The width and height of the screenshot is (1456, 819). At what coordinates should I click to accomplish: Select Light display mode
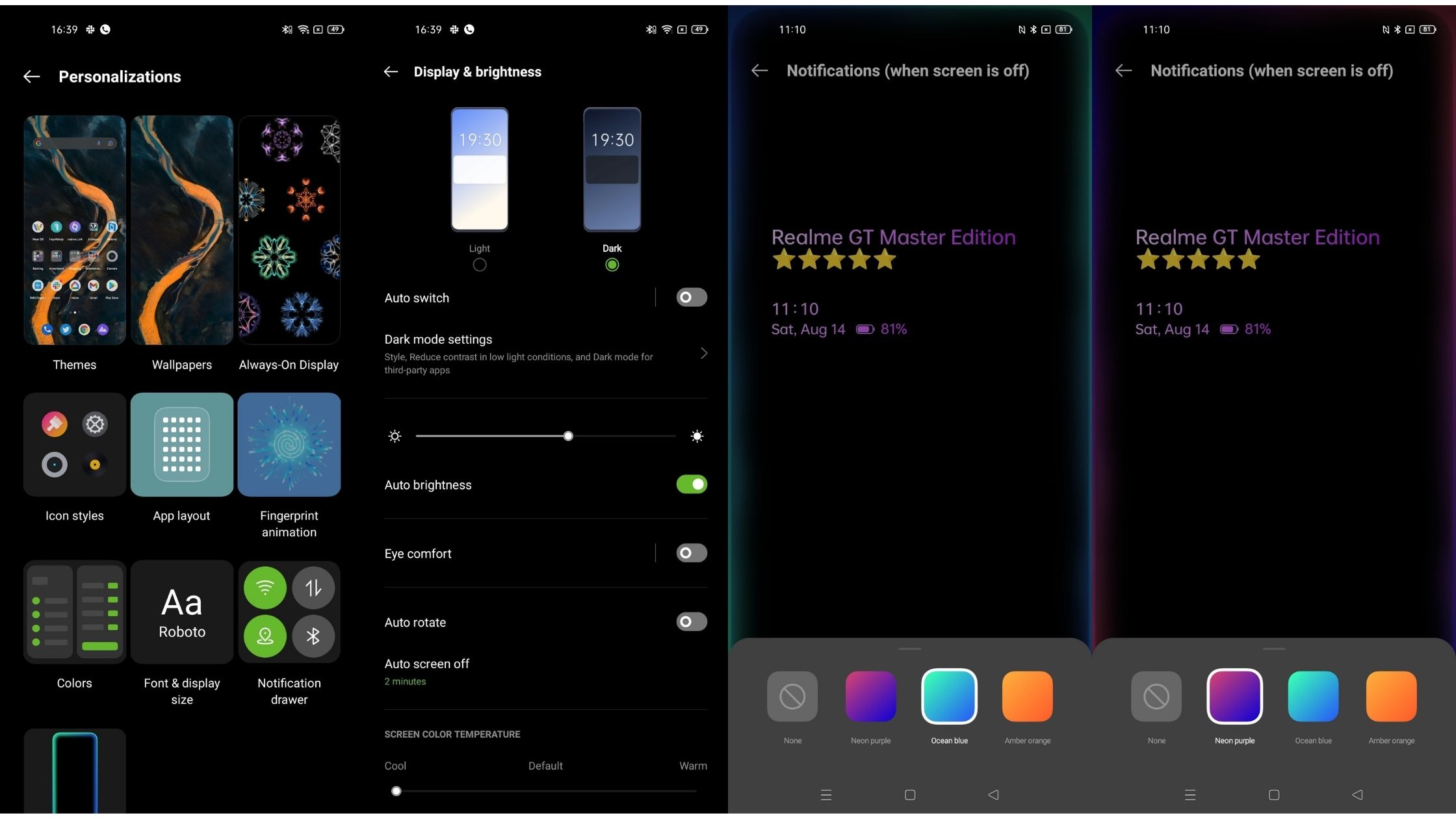(x=479, y=264)
